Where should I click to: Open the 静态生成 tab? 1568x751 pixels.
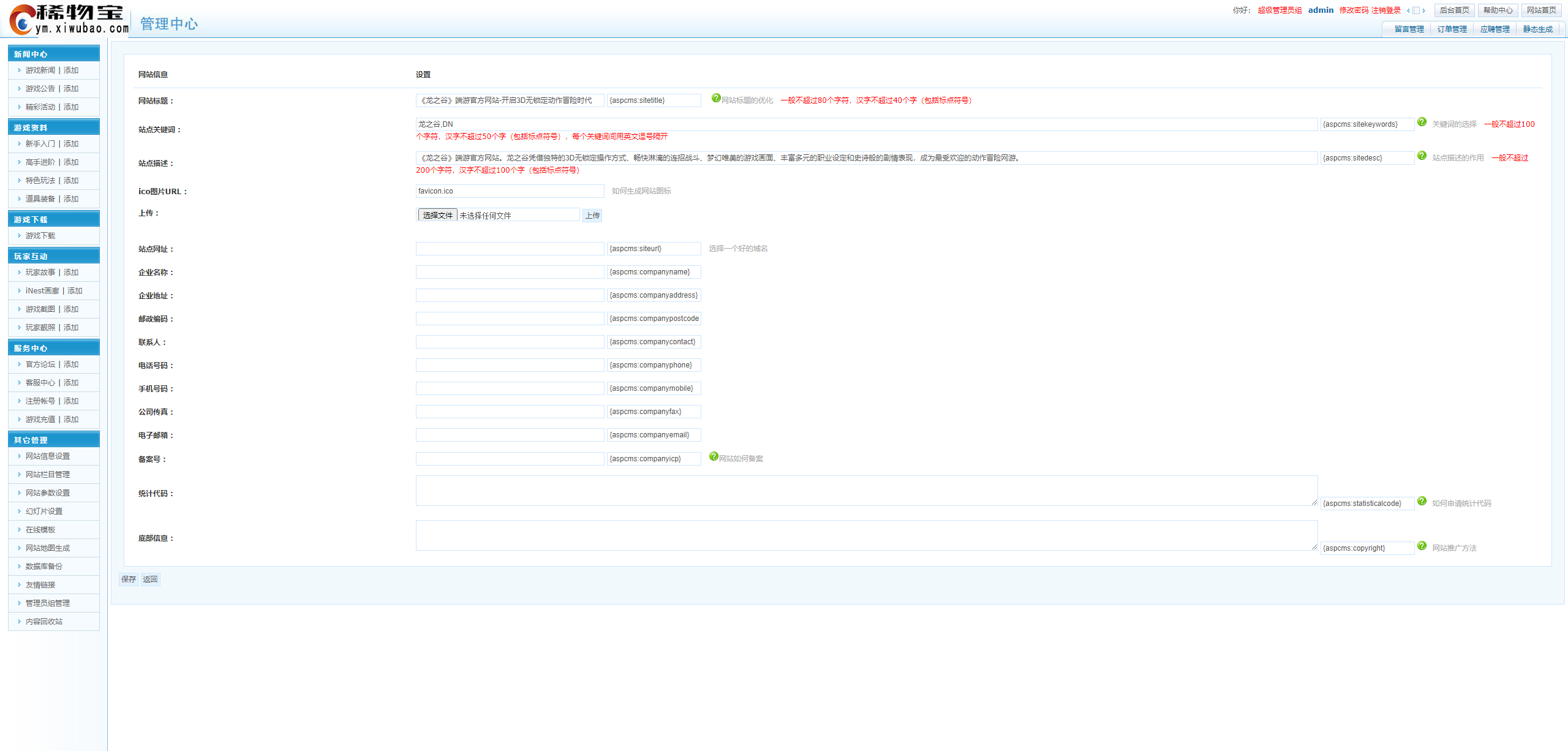(1538, 29)
